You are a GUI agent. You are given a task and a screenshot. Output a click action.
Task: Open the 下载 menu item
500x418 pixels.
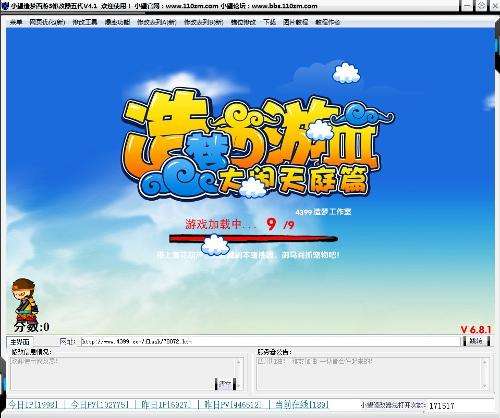pos(269,22)
